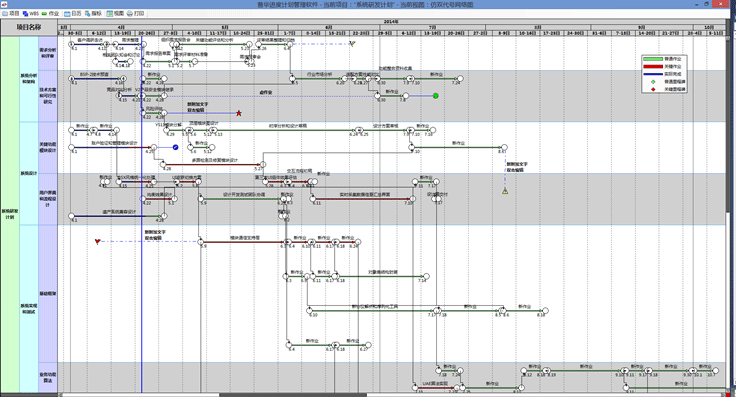Open the 指标 toolbar menu
The width and height of the screenshot is (736, 397).
click(x=93, y=14)
